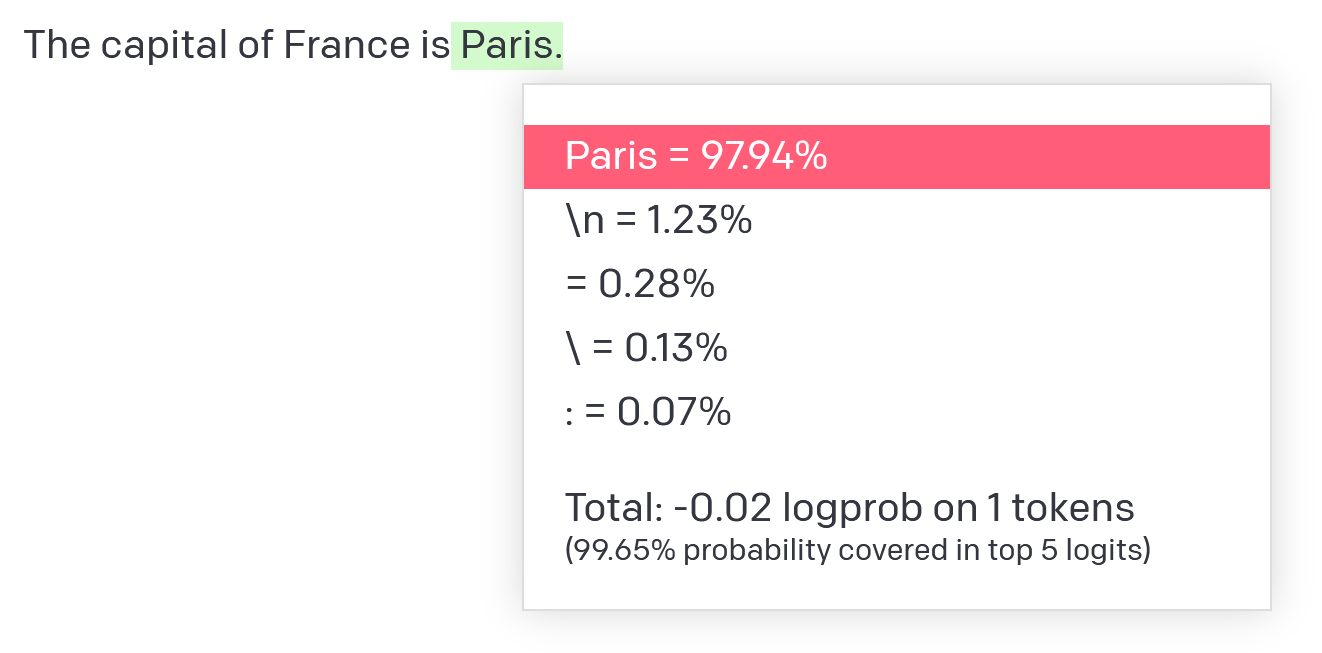This screenshot has width=1322, height=653.
Task: Click the 0.07% probability value
Action: tap(674, 412)
